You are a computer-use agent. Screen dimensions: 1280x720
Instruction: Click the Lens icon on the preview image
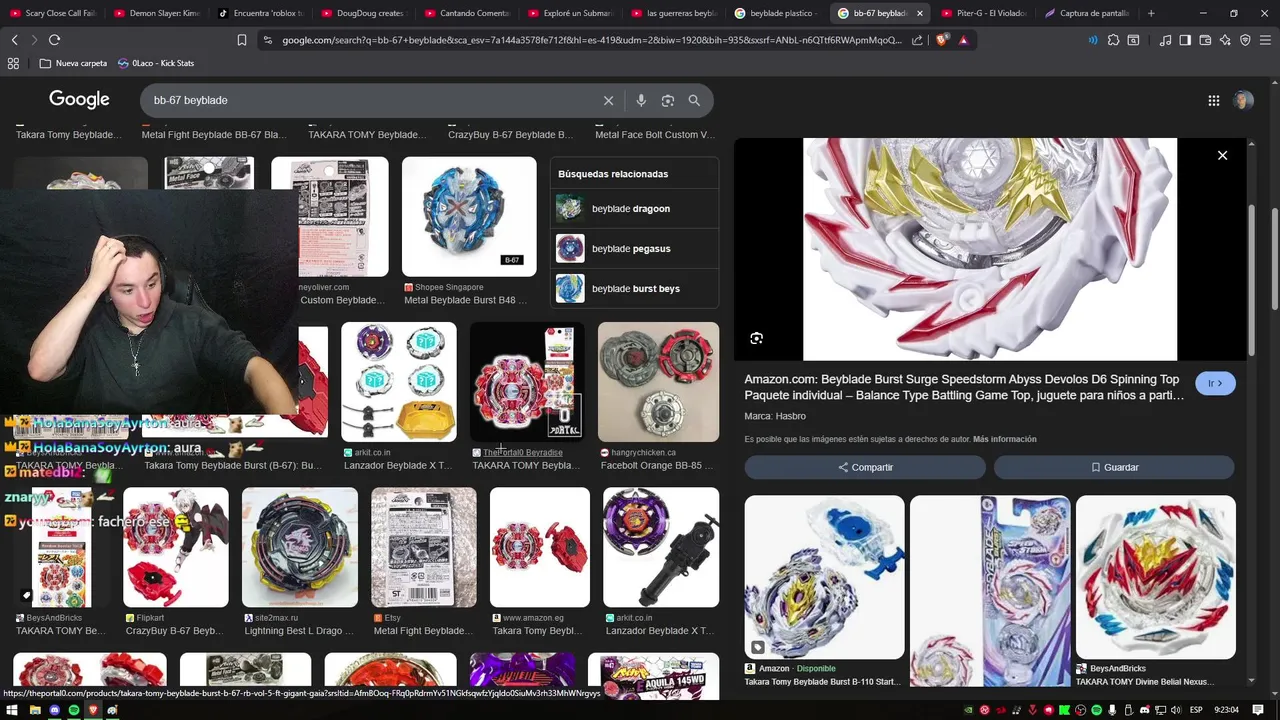pos(757,338)
